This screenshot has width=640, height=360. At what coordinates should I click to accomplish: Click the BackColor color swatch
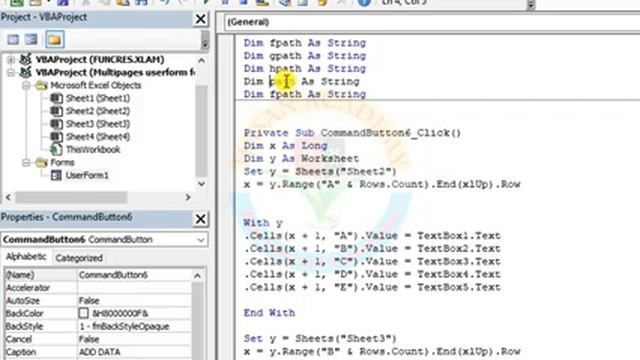click(x=83, y=313)
